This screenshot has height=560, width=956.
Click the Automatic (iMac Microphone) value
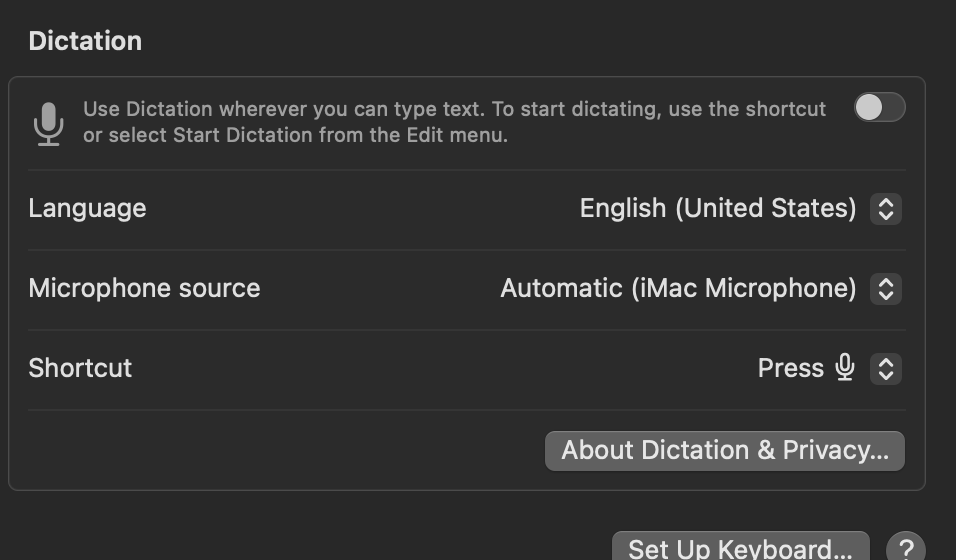(x=677, y=288)
